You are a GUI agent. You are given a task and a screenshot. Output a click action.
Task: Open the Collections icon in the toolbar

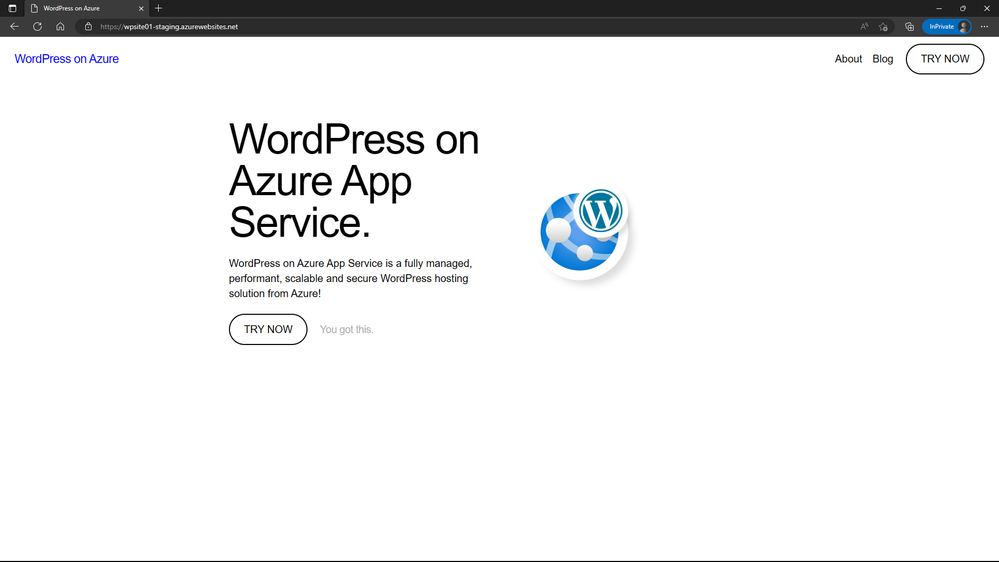(909, 27)
